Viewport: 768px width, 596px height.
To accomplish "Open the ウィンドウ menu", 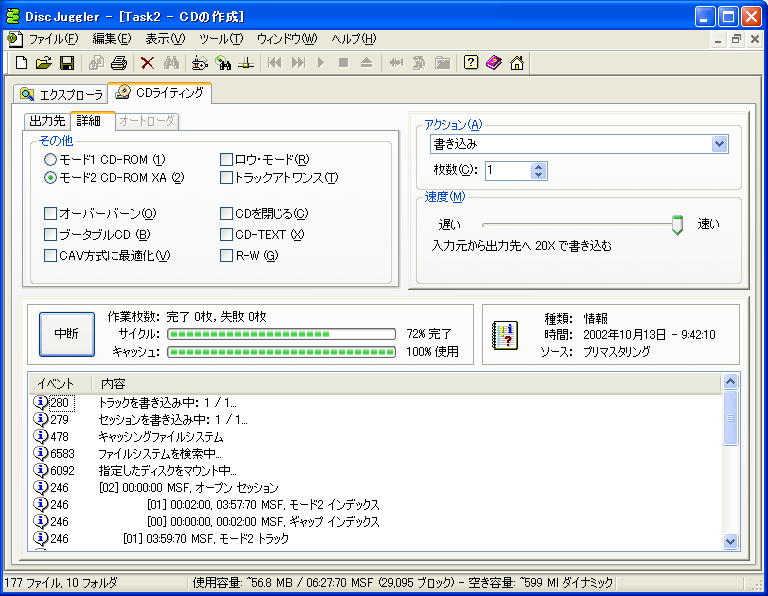I will click(x=287, y=39).
